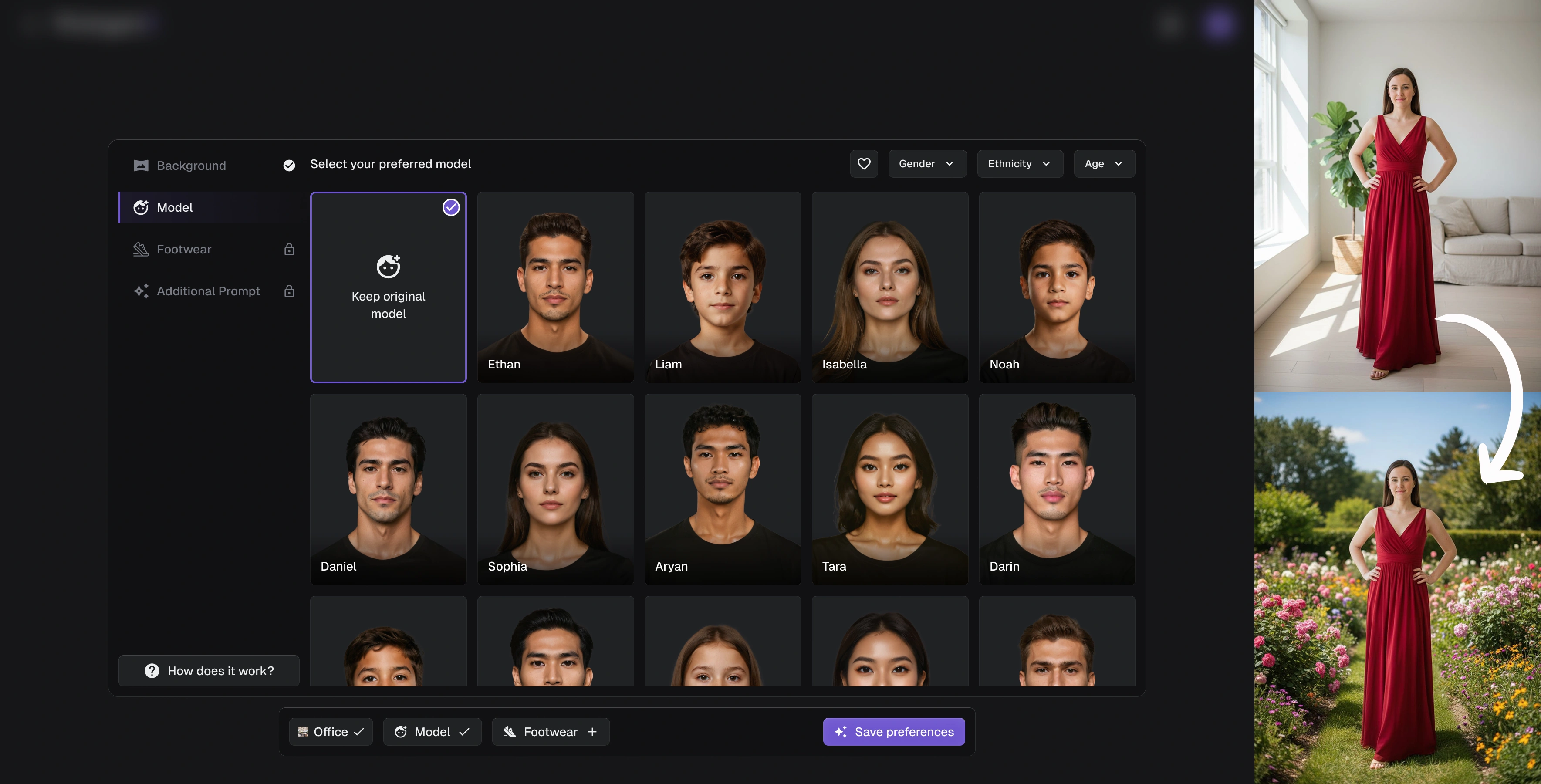The width and height of the screenshot is (1541, 784).
Task: Toggle the Model chip checkmark in bottom bar
Action: 464,731
